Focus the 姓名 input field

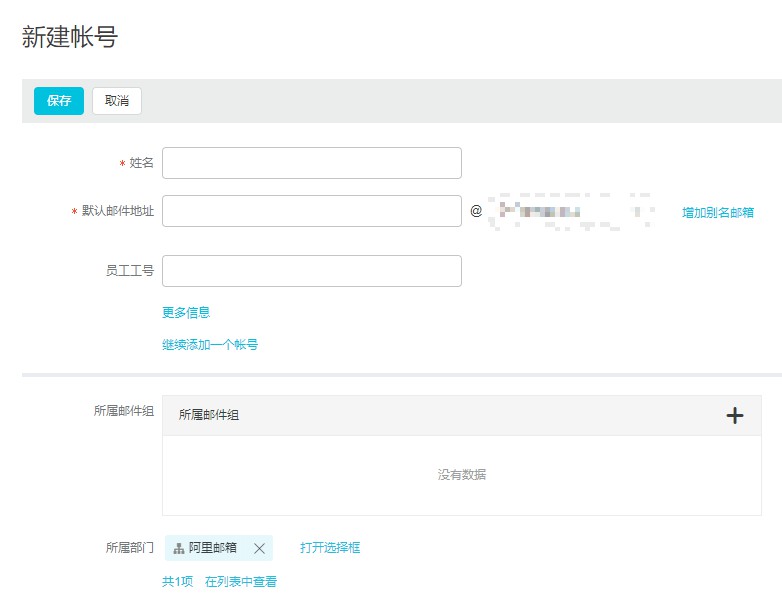311,163
